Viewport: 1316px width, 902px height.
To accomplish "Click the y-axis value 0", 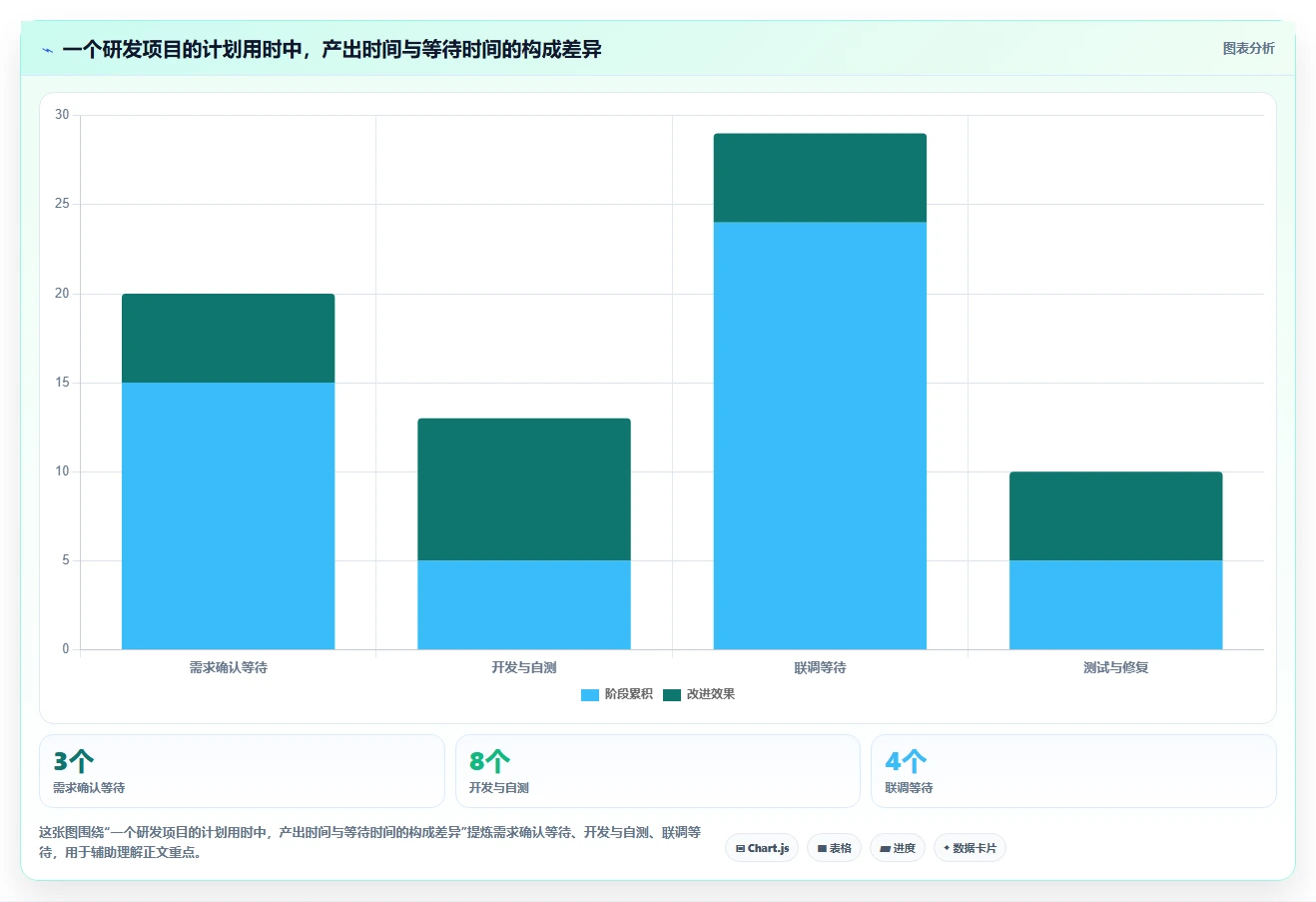I will (66, 649).
